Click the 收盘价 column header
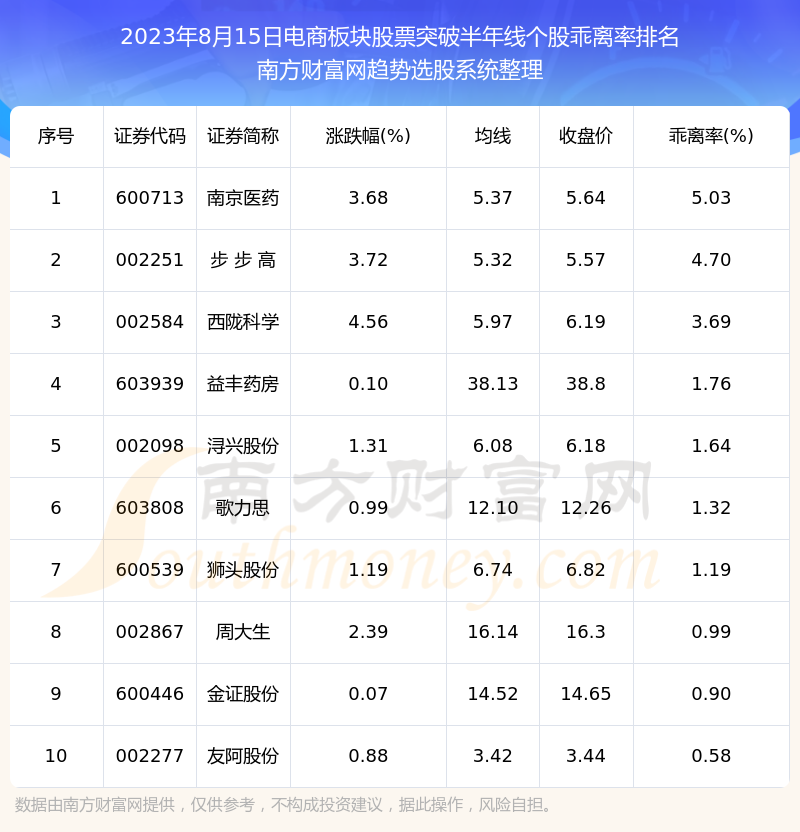The image size is (800, 832). click(586, 136)
